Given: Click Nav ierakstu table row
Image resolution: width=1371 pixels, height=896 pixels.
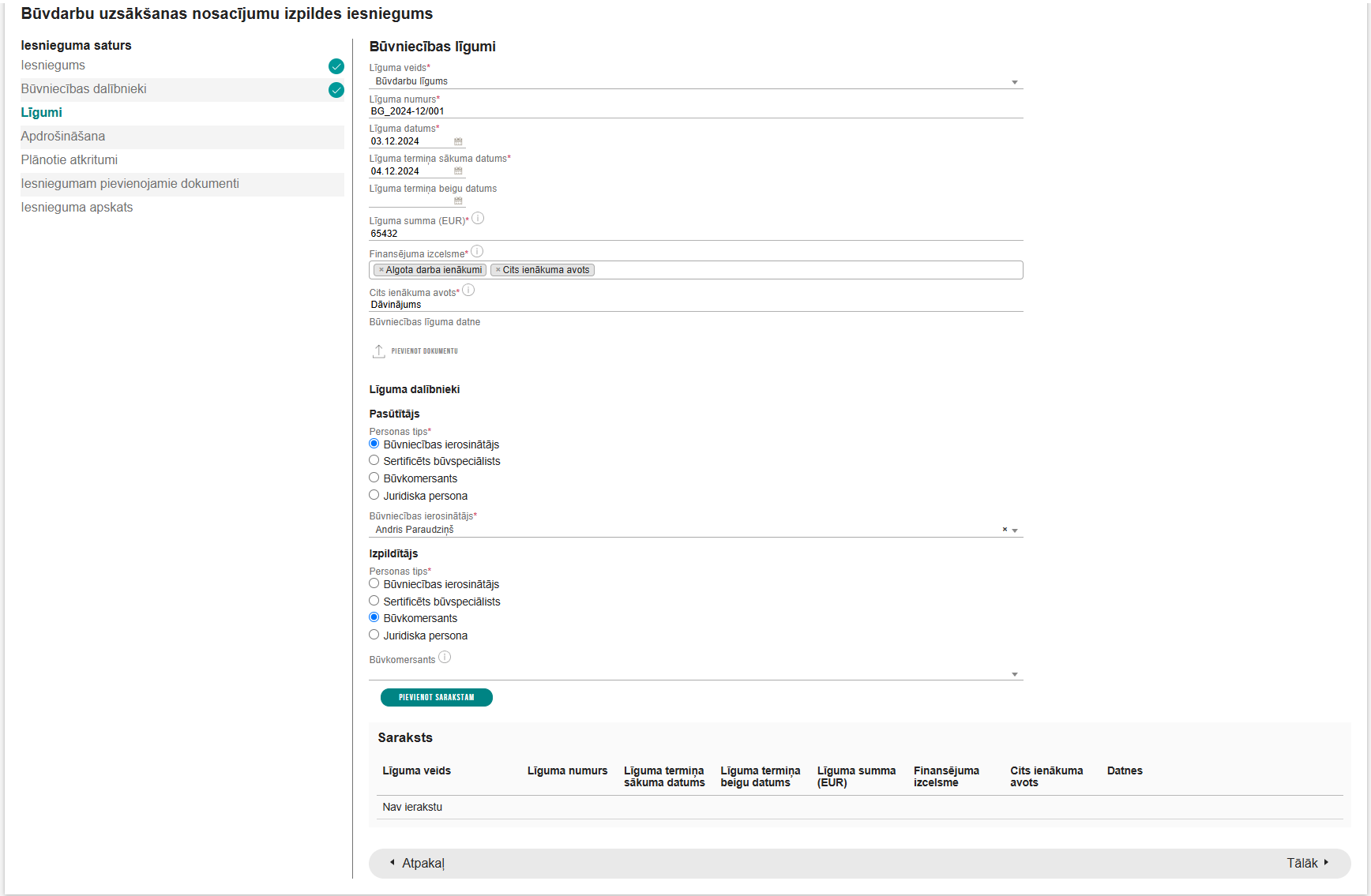Looking at the screenshot, I should click(859, 807).
